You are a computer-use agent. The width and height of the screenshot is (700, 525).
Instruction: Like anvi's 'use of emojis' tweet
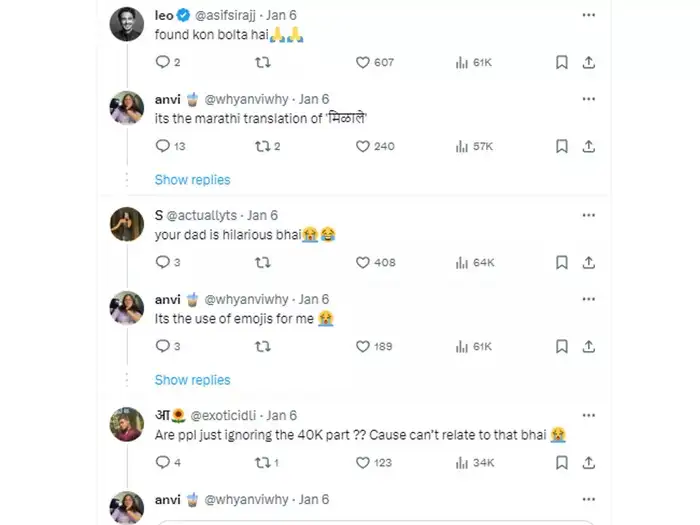(x=364, y=346)
